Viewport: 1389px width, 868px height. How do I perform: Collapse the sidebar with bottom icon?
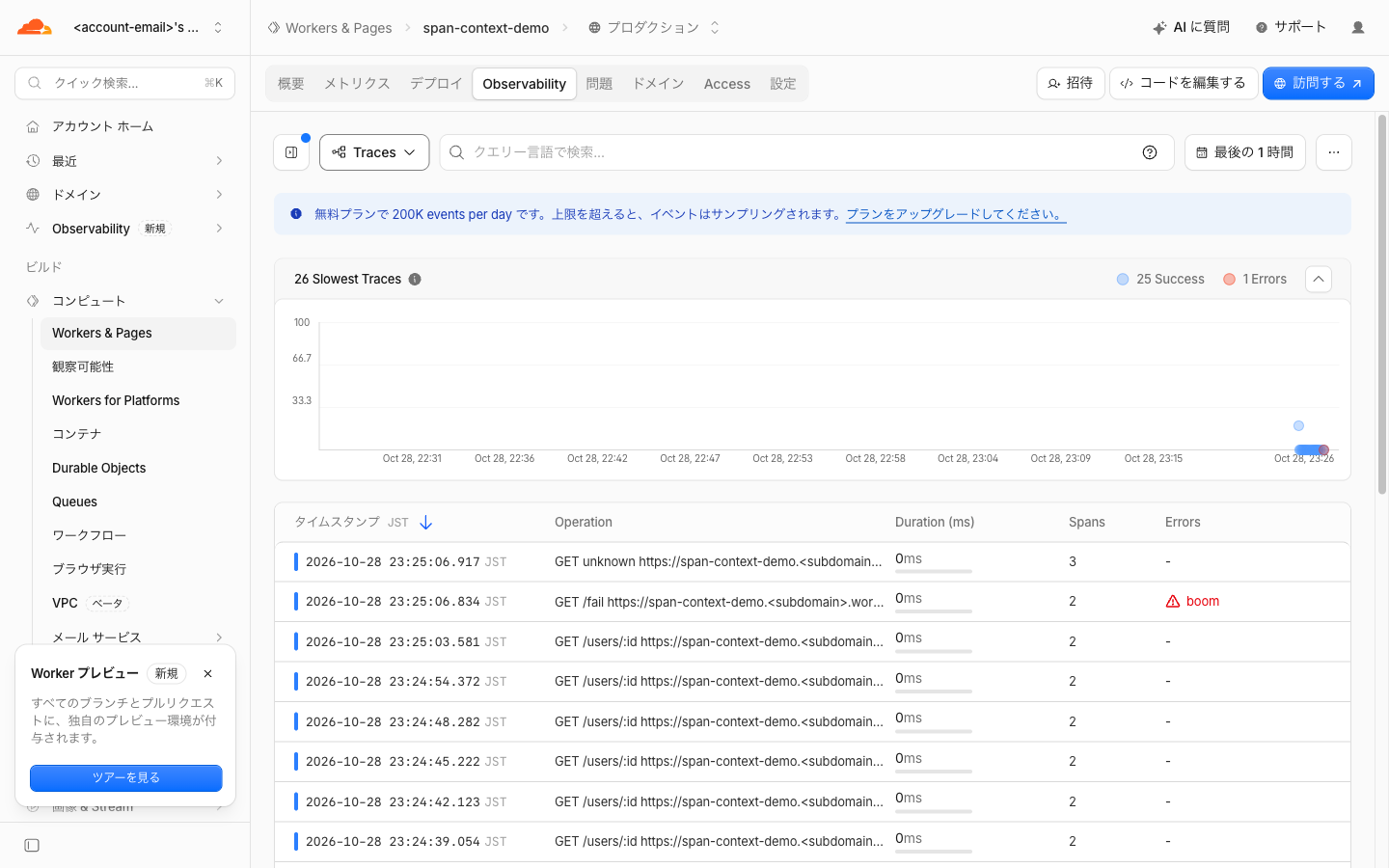point(32,846)
